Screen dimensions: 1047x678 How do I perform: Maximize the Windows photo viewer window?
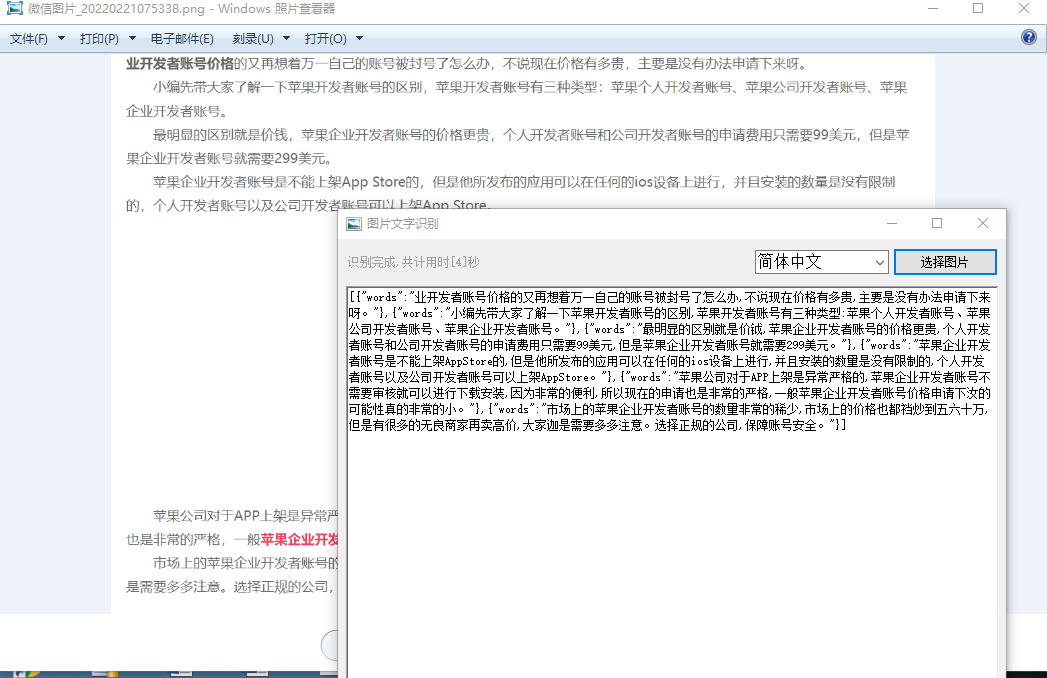(x=978, y=9)
